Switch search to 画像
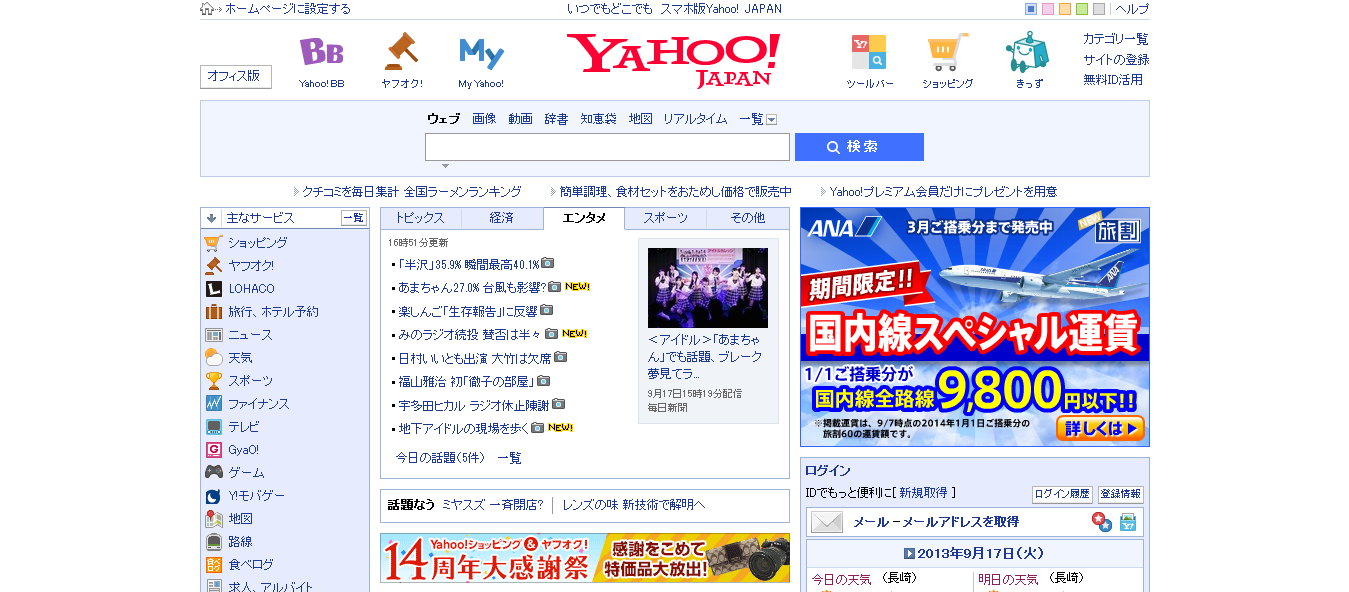Screen dimensions: 1349x592 [484, 119]
